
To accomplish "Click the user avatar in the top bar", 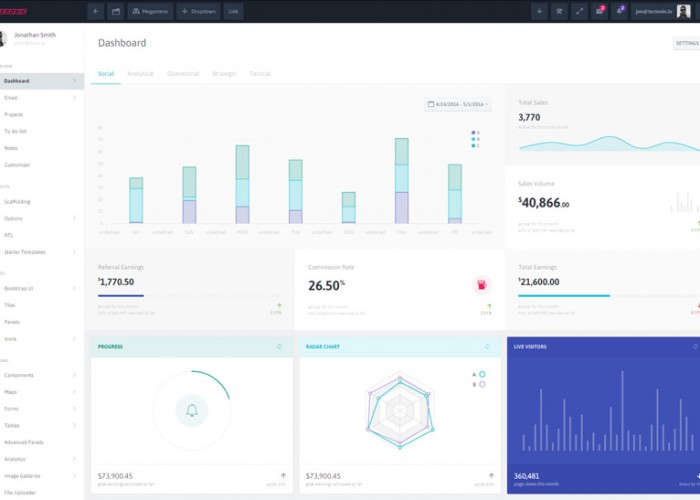I will point(683,11).
